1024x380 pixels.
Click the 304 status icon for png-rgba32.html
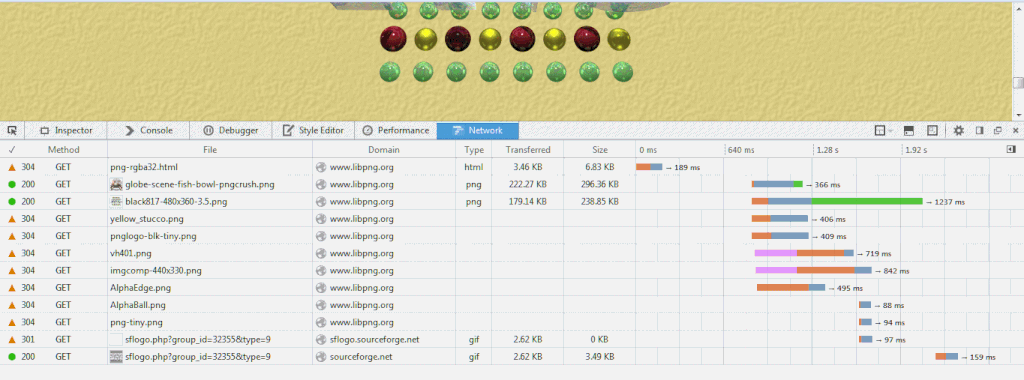[x=12, y=167]
